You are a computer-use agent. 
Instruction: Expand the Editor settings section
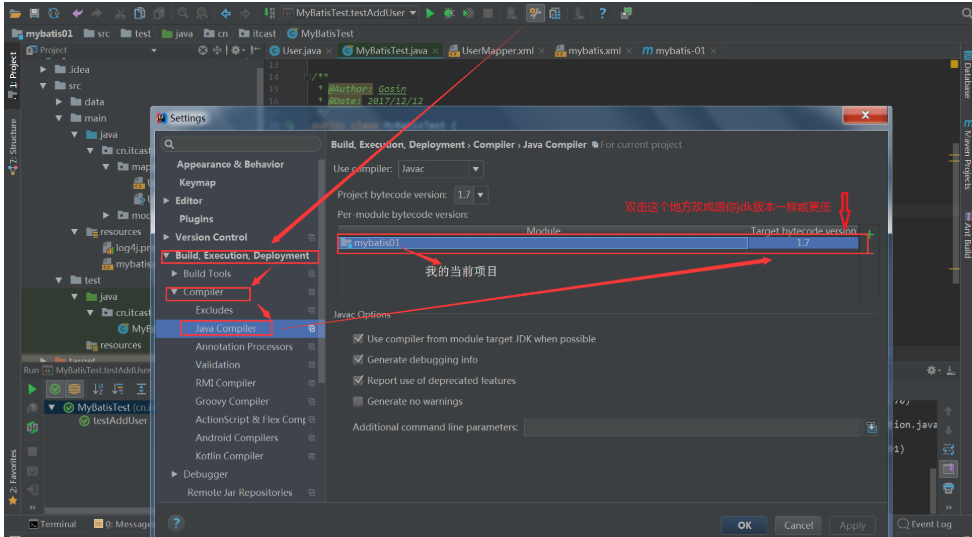click(166, 201)
